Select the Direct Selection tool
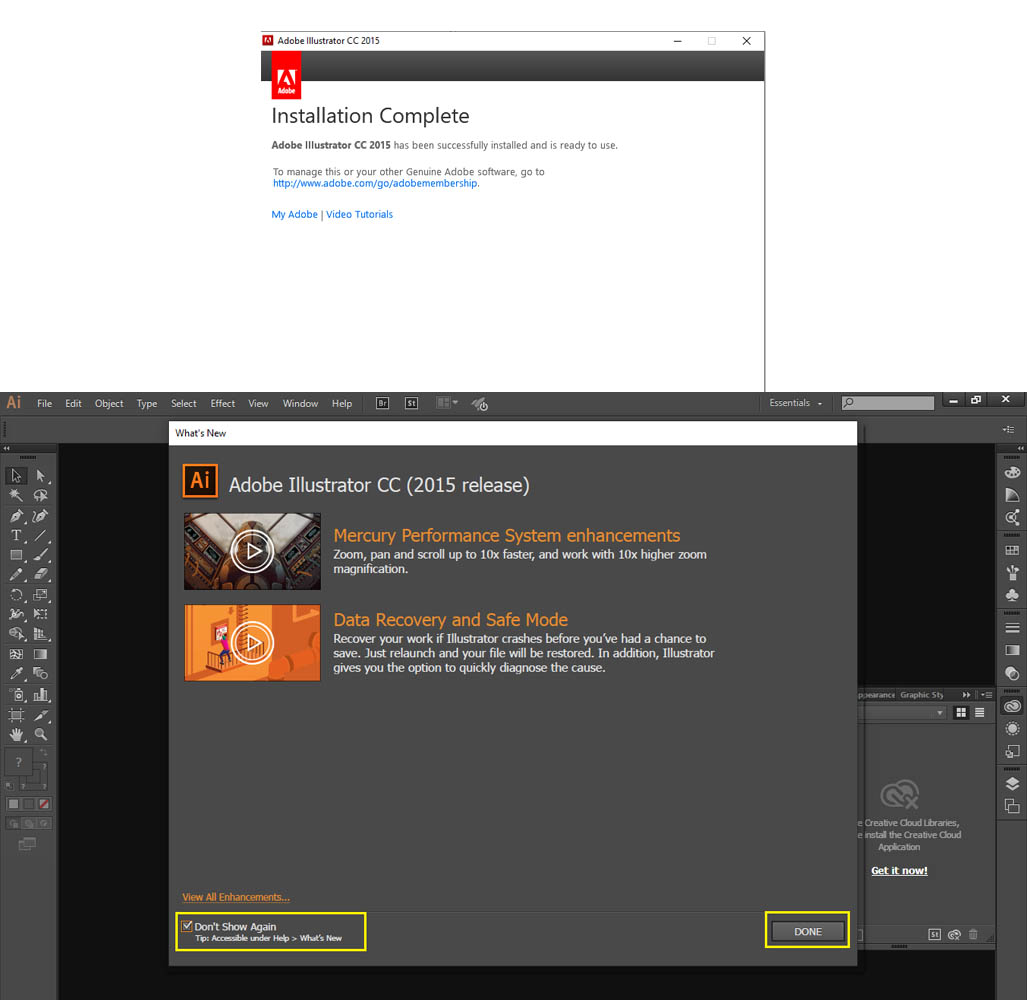 point(41,475)
